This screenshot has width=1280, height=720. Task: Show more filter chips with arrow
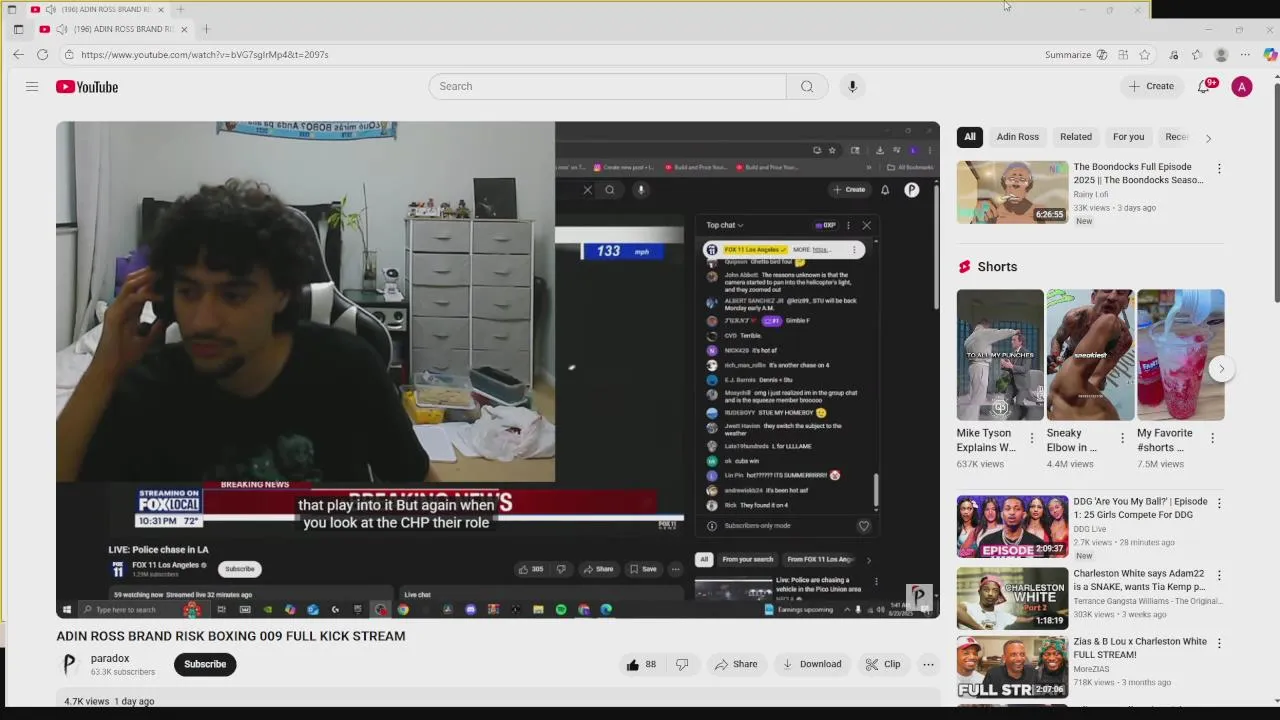pos(1208,138)
